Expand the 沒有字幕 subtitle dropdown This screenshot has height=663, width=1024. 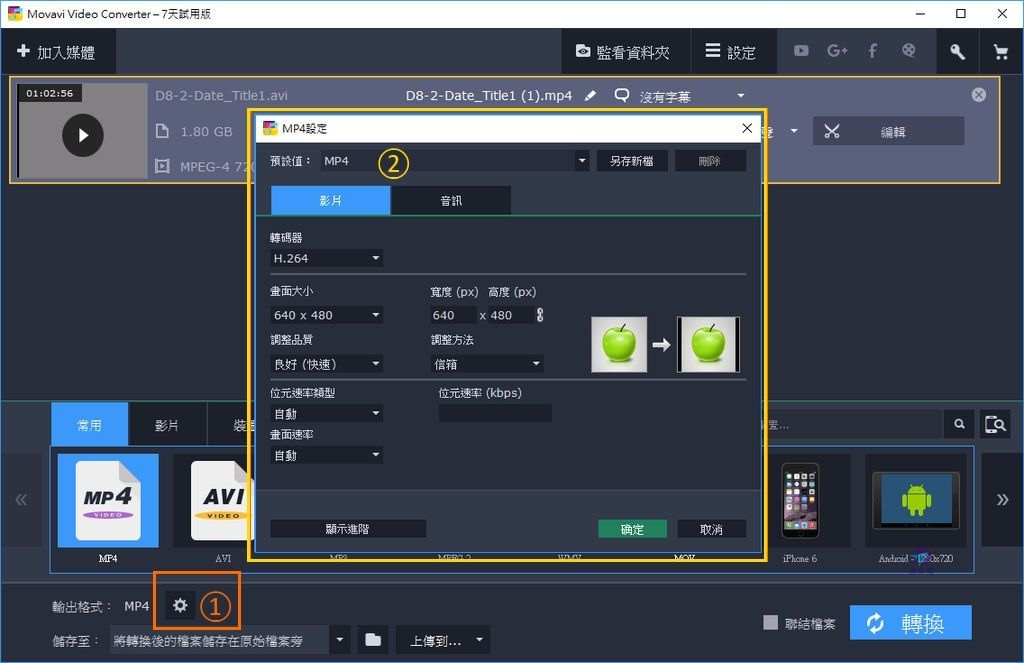[x=741, y=96]
